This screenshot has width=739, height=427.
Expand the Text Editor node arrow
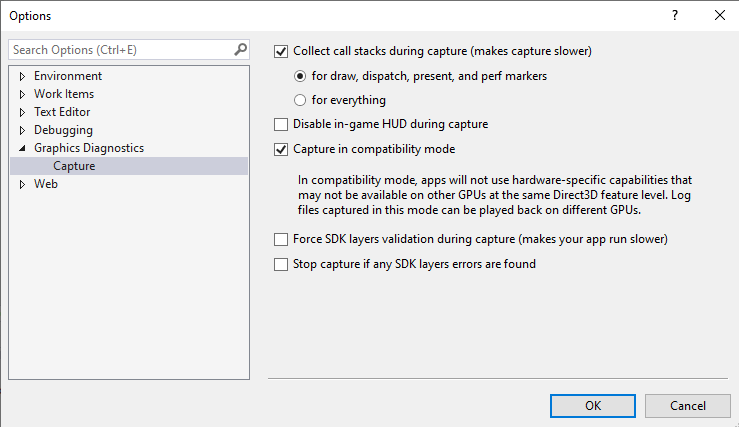click(22, 112)
